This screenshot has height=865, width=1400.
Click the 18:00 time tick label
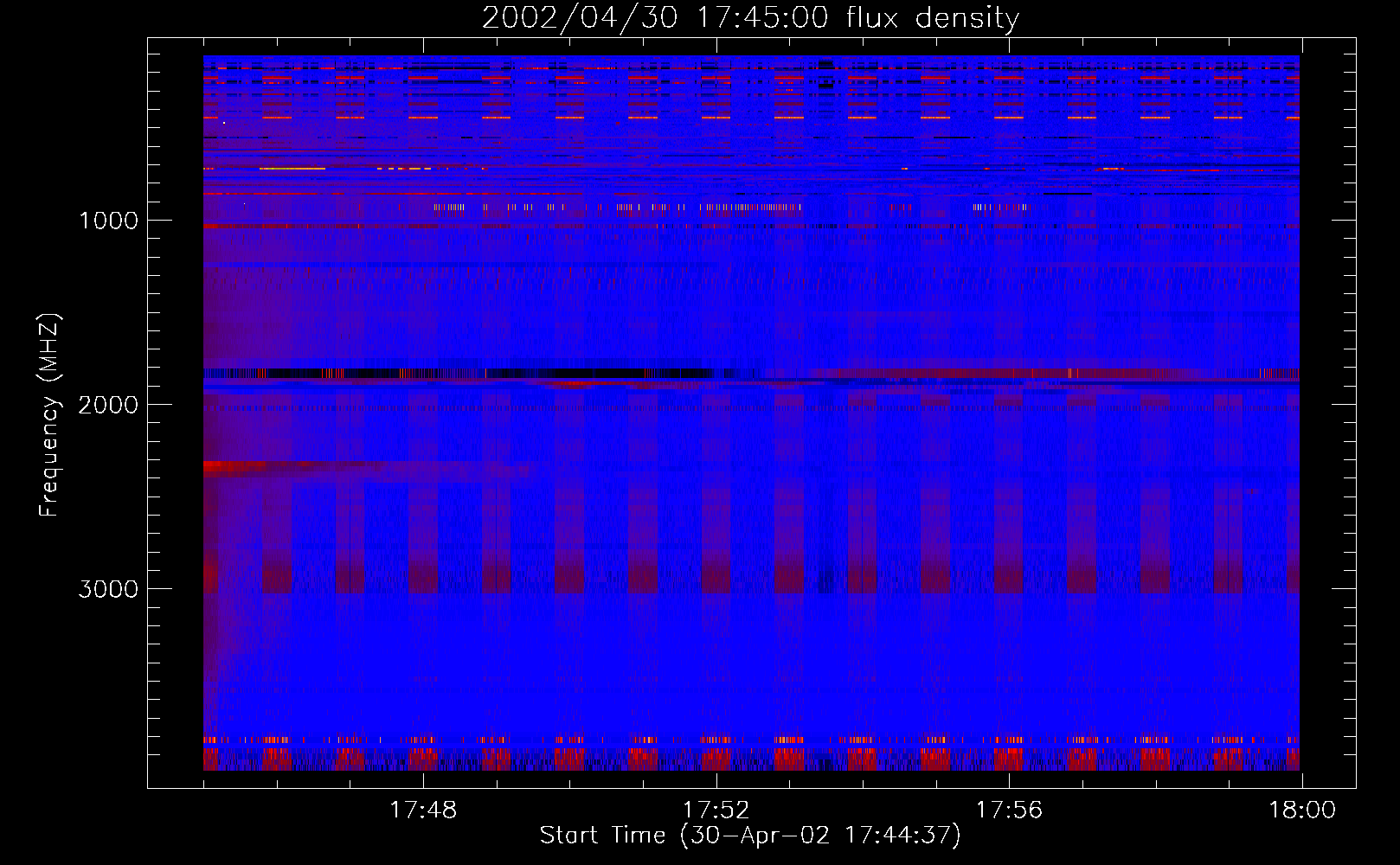coord(1302,811)
